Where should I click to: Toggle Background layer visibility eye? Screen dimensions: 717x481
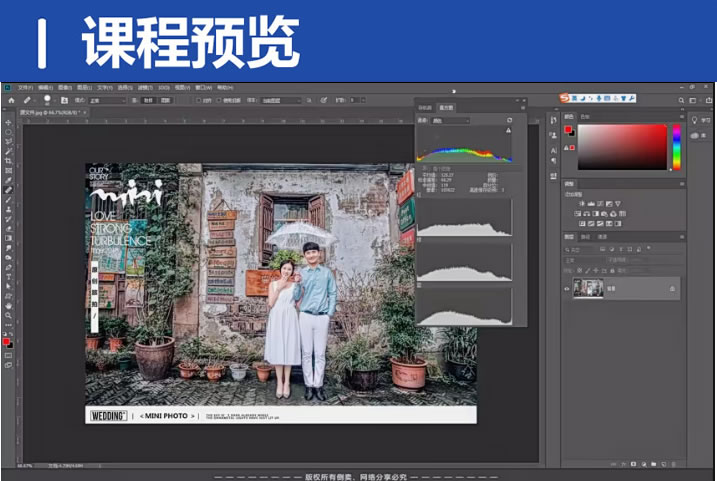click(x=567, y=289)
